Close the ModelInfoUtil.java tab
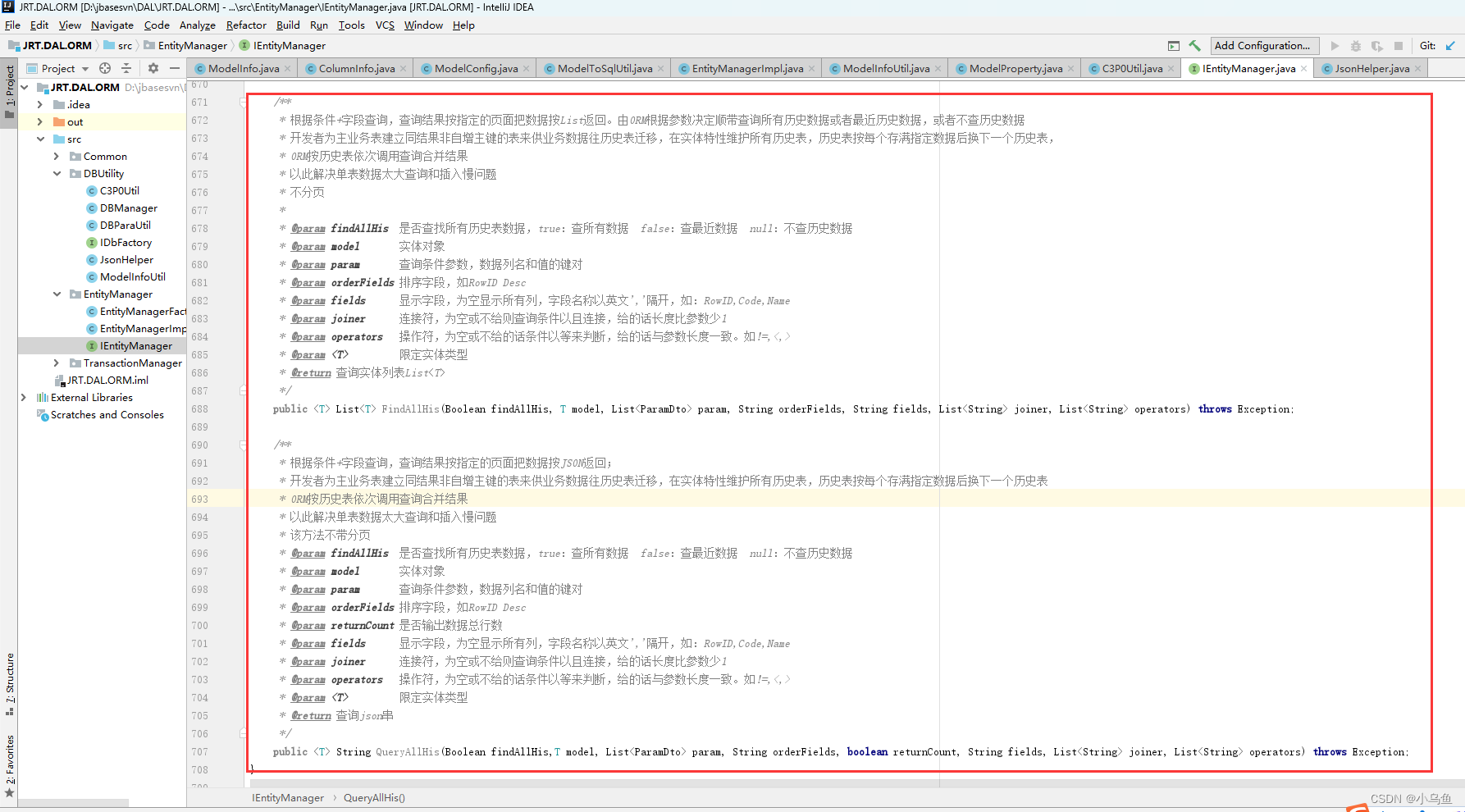This screenshot has width=1465, height=812. point(938,69)
